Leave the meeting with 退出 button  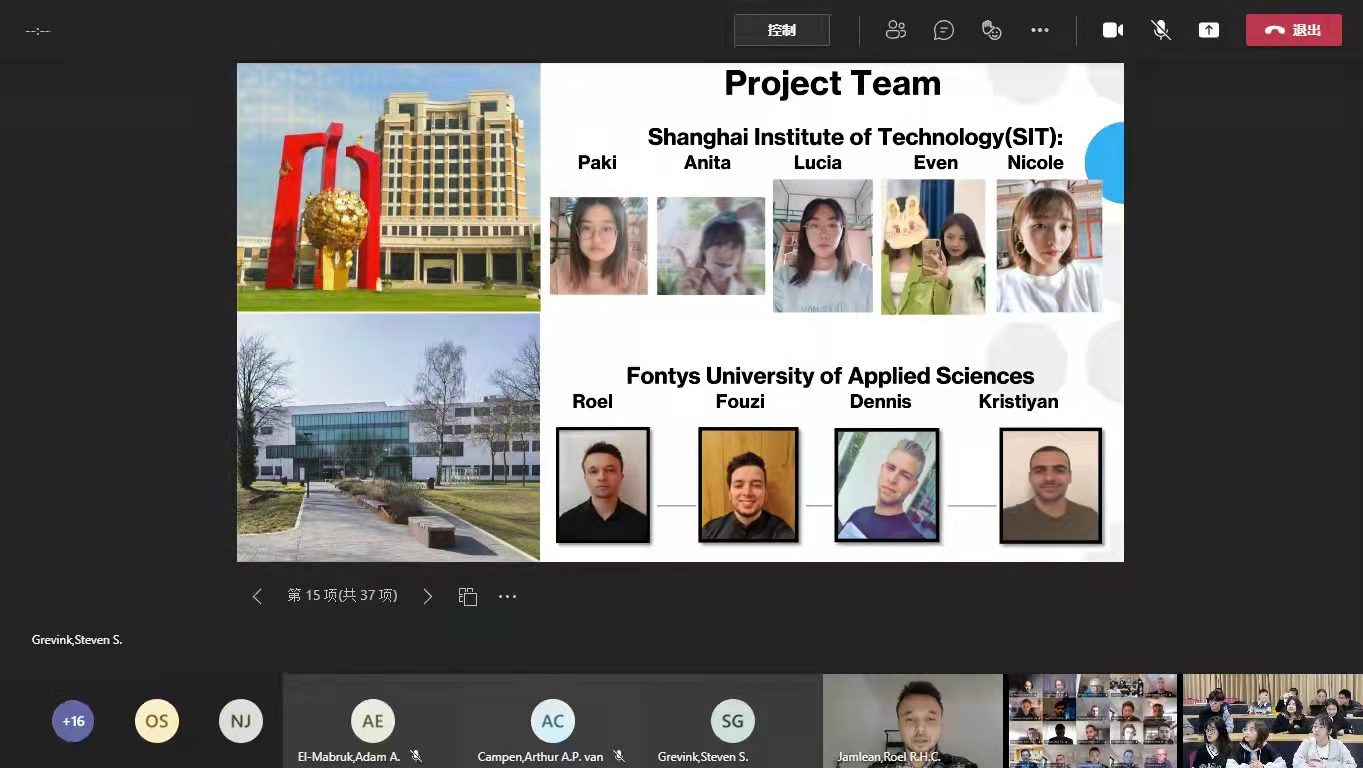[1293, 30]
